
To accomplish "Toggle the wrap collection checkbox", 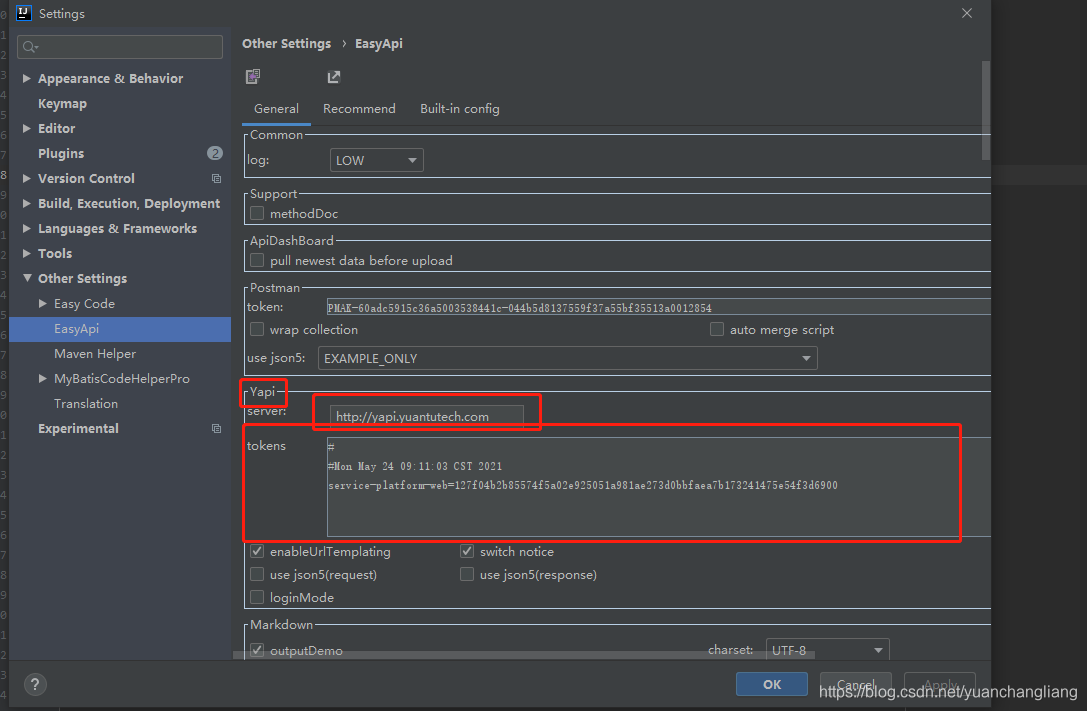I will [257, 329].
